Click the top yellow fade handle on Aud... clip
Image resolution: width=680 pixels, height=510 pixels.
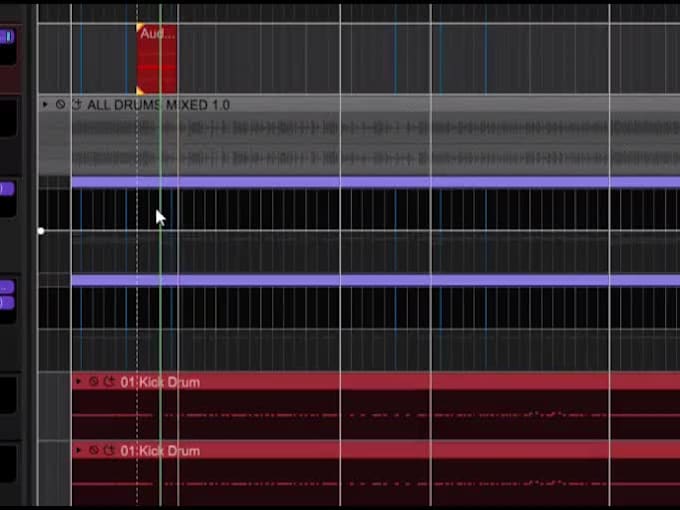coord(140,27)
